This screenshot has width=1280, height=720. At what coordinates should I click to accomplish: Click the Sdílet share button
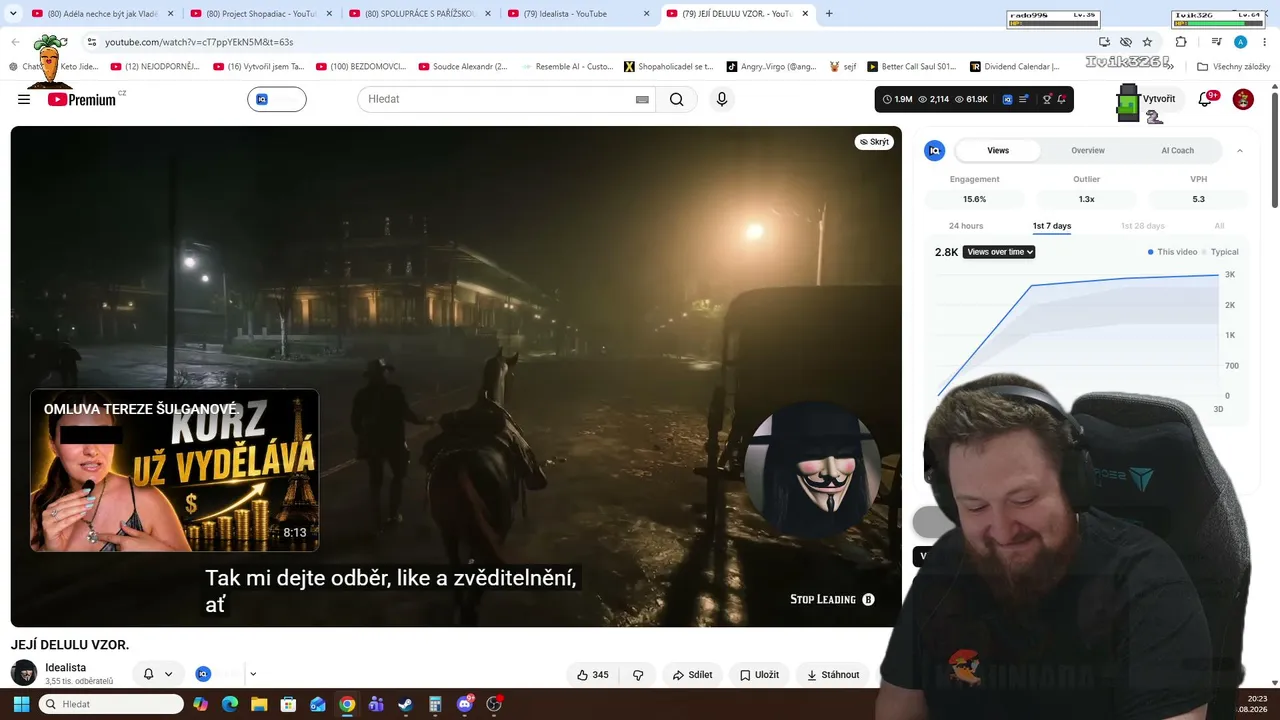point(692,675)
